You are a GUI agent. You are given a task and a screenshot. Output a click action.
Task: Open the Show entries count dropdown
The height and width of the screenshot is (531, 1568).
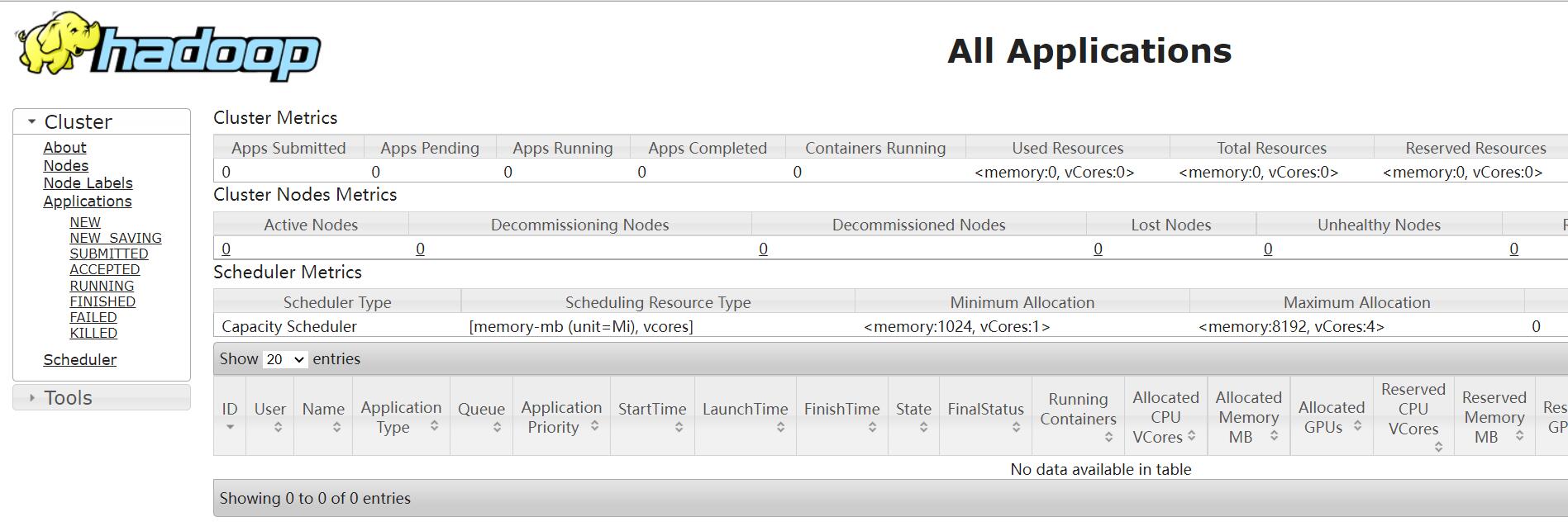pos(285,359)
